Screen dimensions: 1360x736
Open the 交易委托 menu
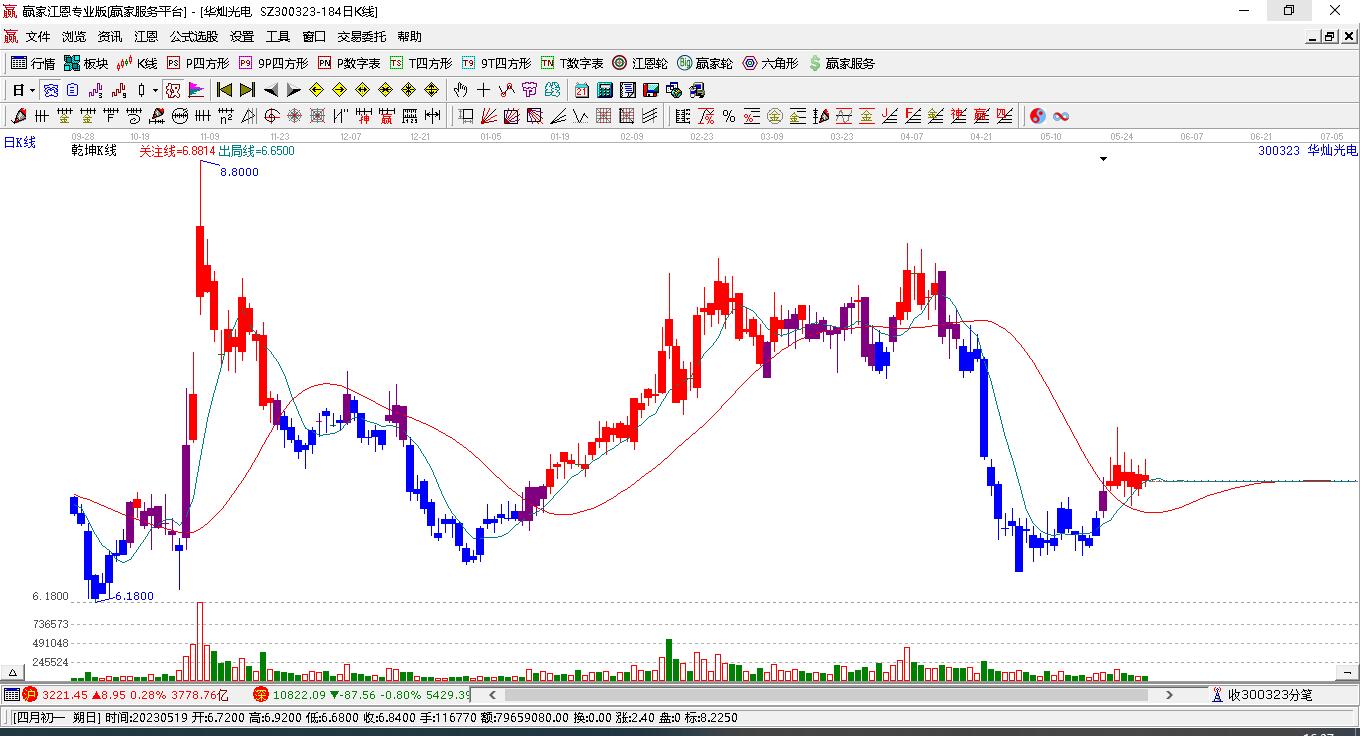coord(361,37)
